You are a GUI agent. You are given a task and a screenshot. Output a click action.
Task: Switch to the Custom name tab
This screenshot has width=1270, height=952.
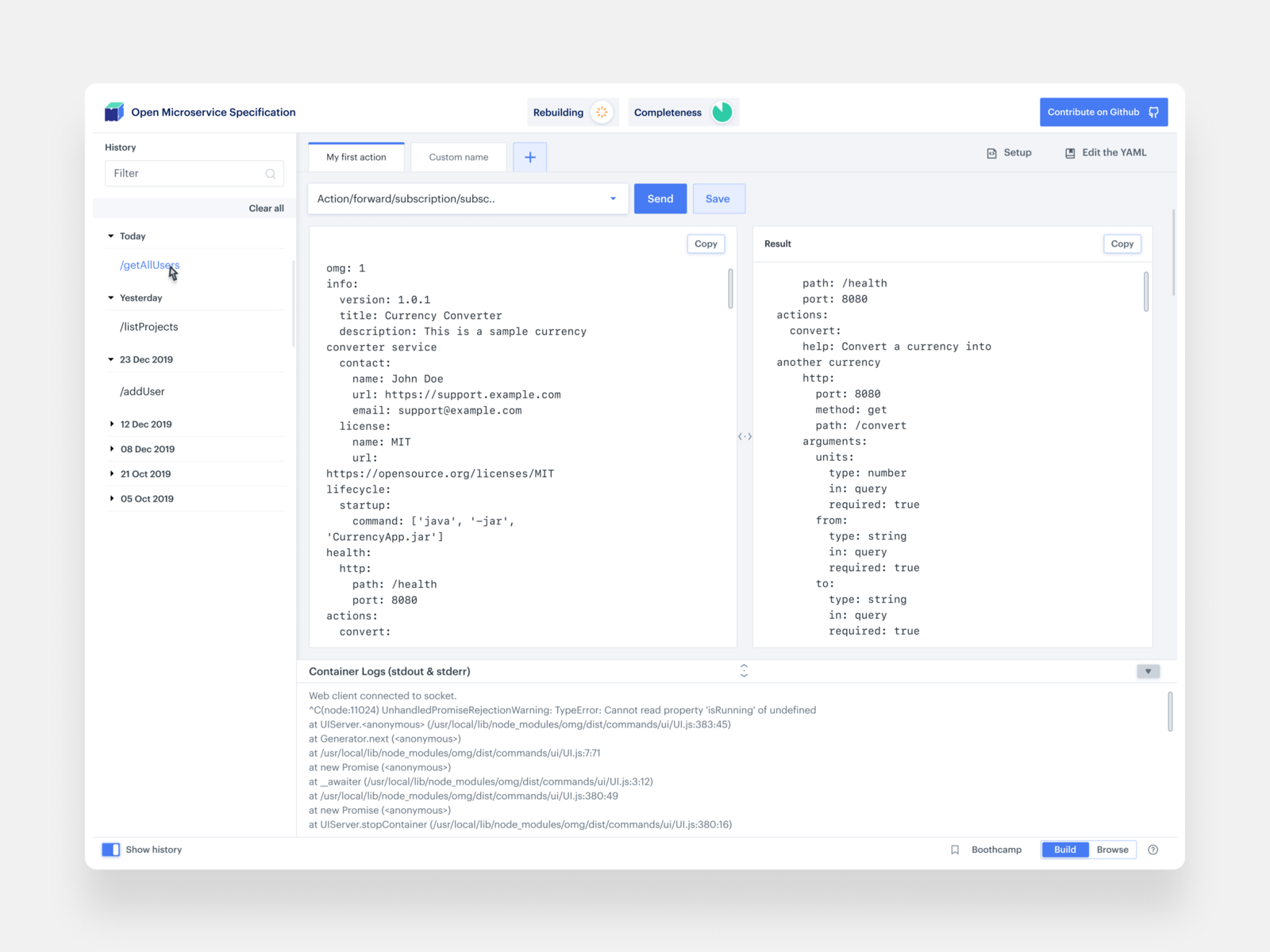coord(458,157)
